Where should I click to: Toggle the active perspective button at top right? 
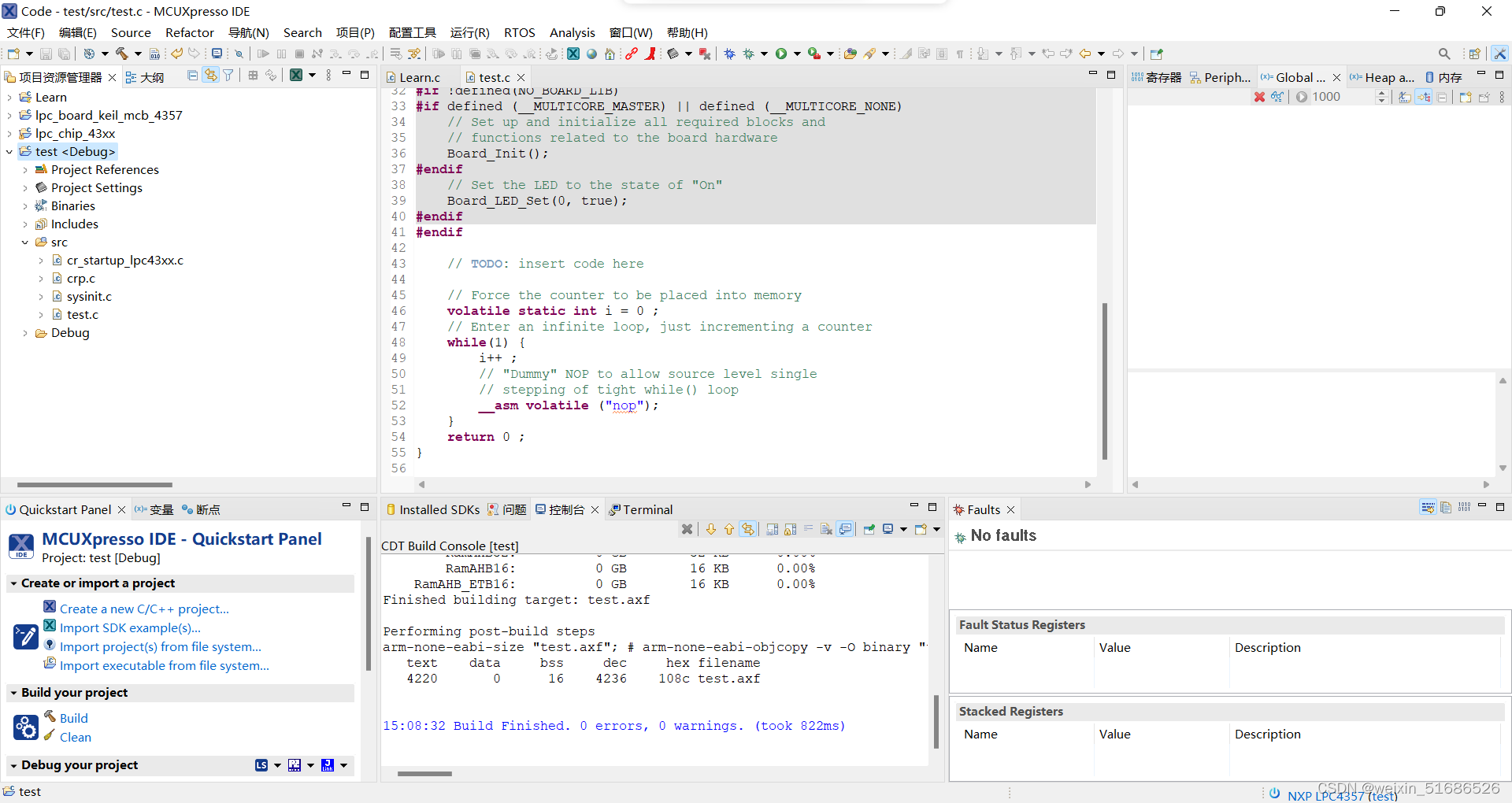click(x=1499, y=54)
